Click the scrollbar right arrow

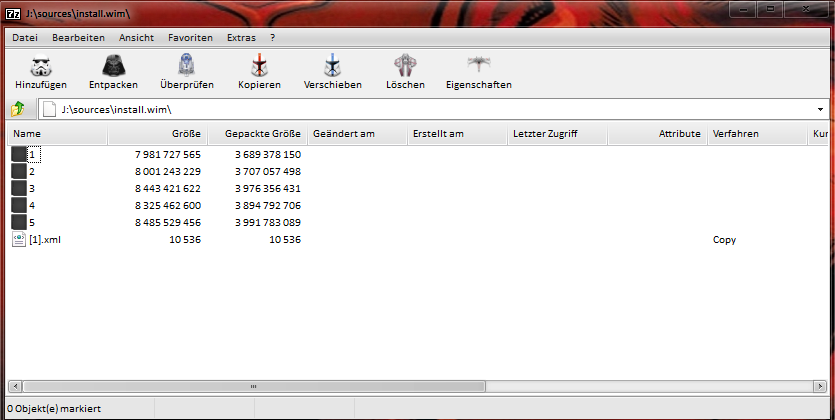coord(820,386)
